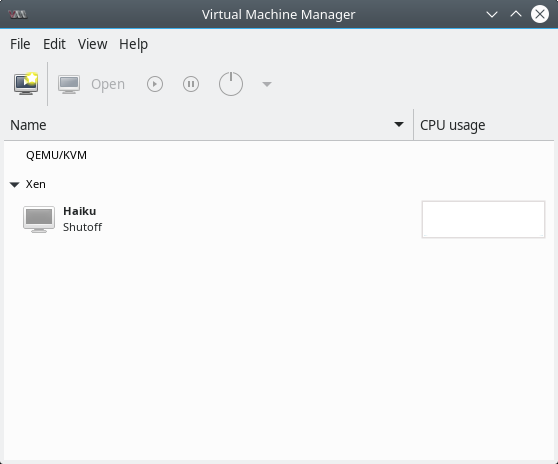Click the Open label in toolbar
558x464 pixels.
(x=108, y=84)
